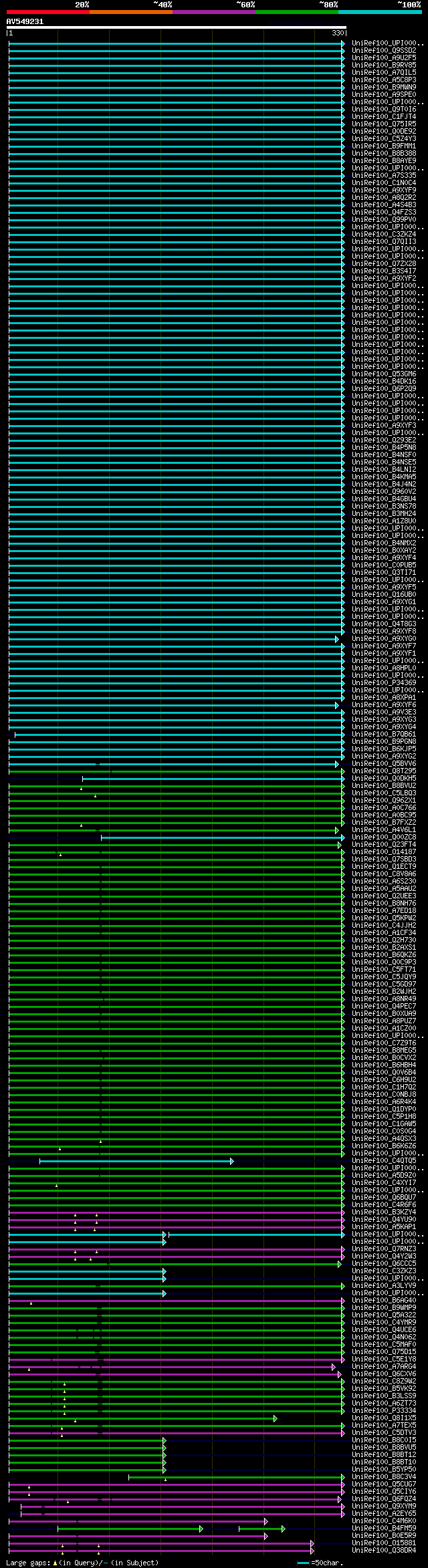Select hit label UniRef100_Q4PEC7
Image resolution: width=428 pixels, height=1568 pixels.
click(x=384, y=1006)
